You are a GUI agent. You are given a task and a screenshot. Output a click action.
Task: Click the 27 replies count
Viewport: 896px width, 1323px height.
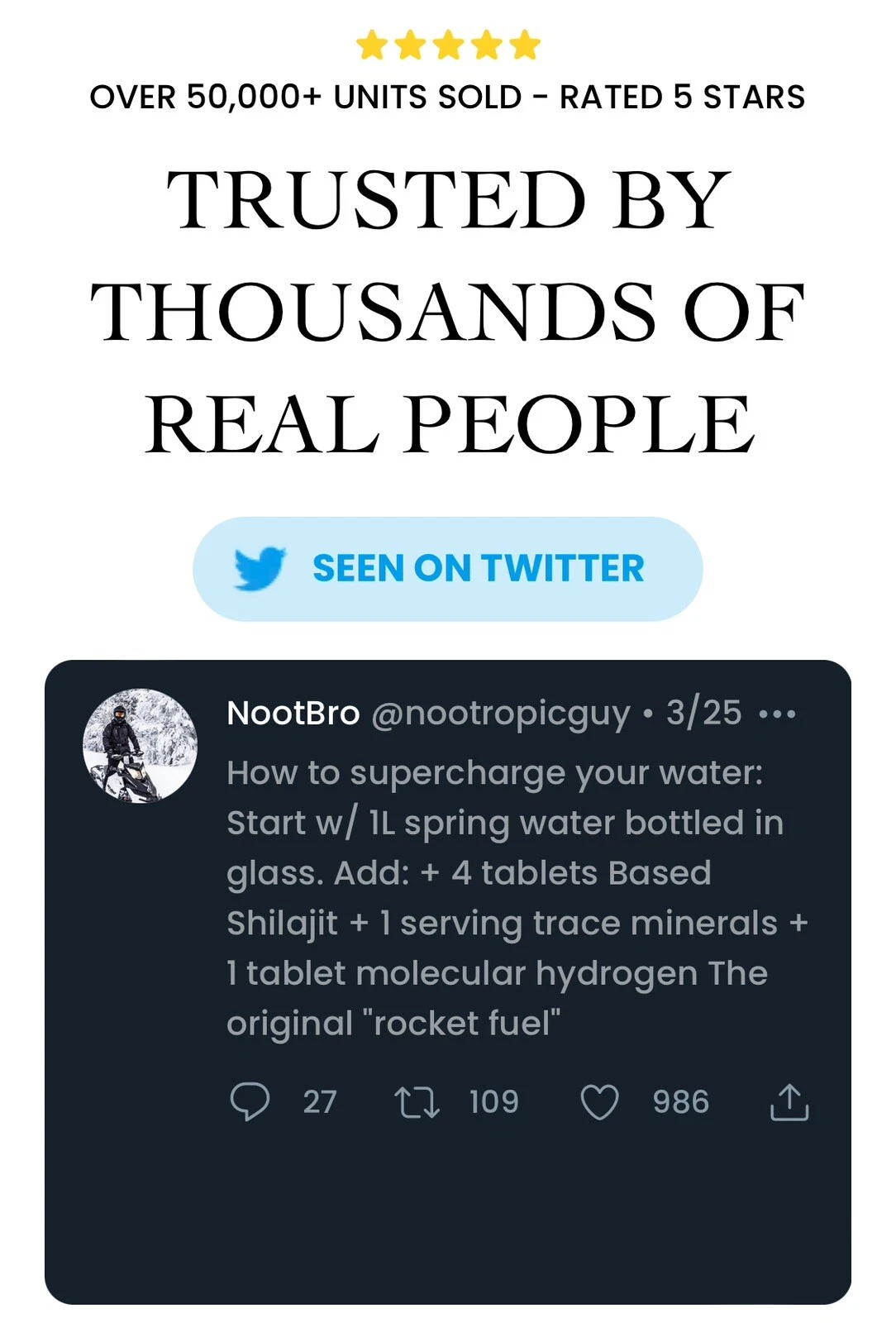(x=319, y=1102)
